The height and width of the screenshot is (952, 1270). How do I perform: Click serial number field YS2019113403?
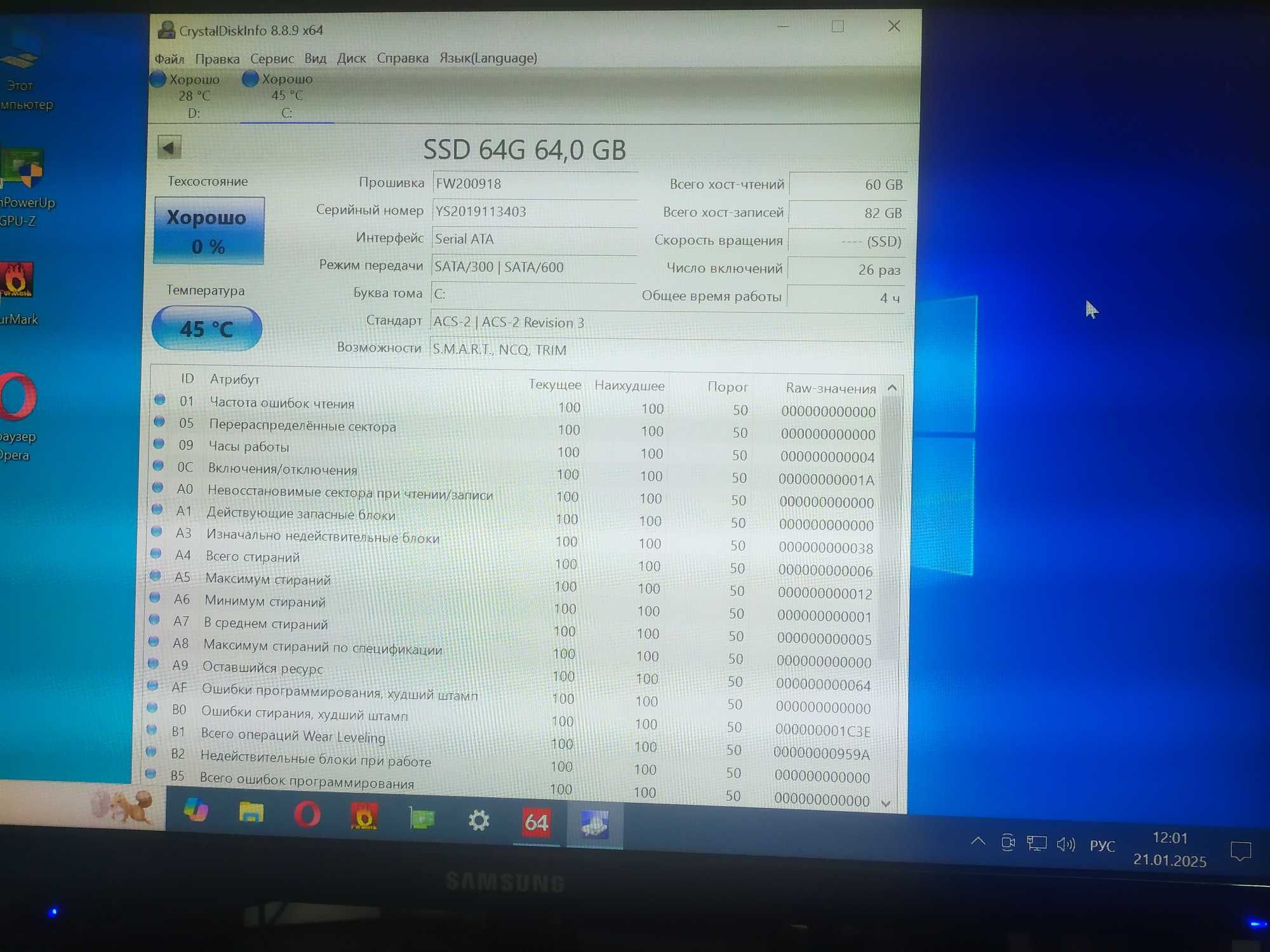point(535,211)
